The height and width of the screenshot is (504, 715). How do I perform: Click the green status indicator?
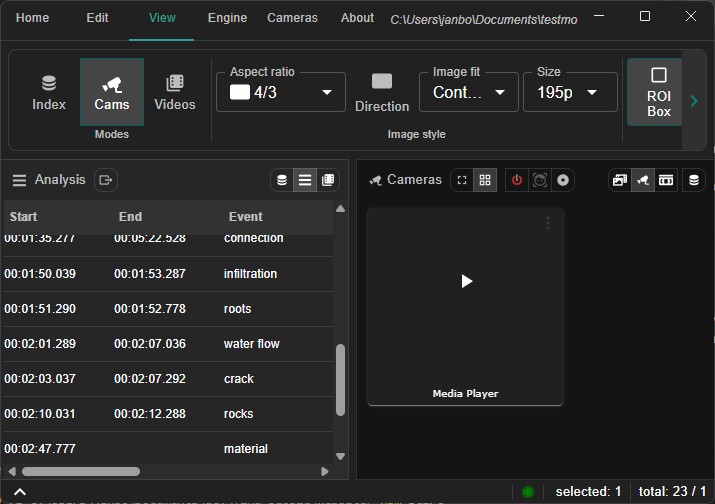click(528, 492)
